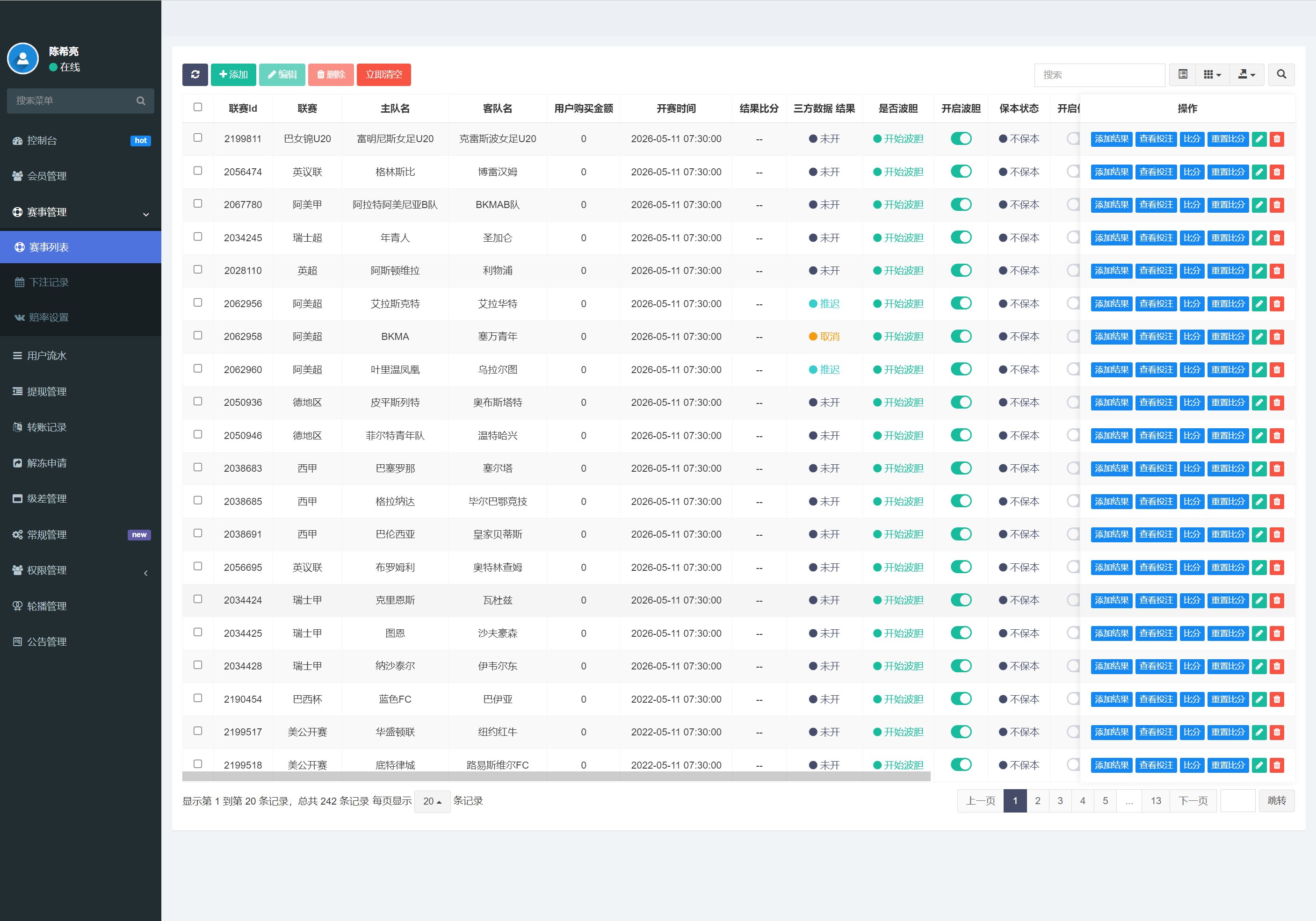Click red delete trash for row 2062958

pos(1277,337)
